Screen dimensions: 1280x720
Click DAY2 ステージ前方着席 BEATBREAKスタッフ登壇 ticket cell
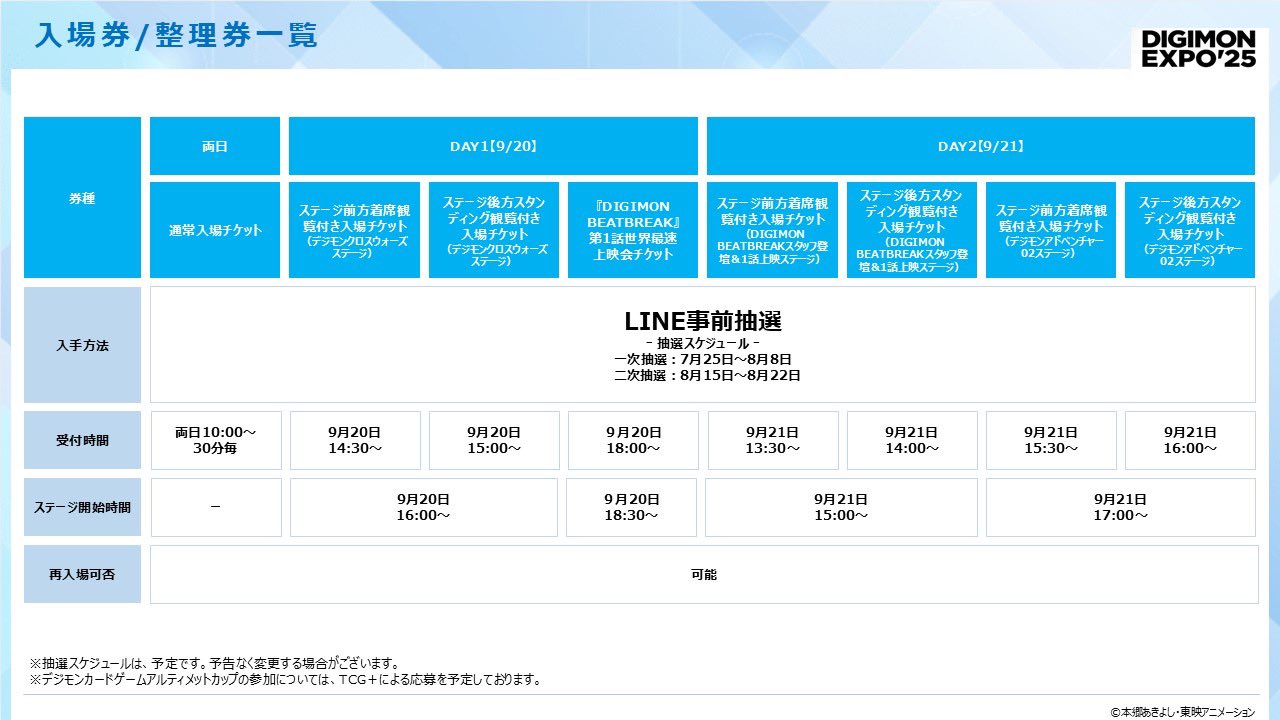pyautogui.click(x=772, y=230)
